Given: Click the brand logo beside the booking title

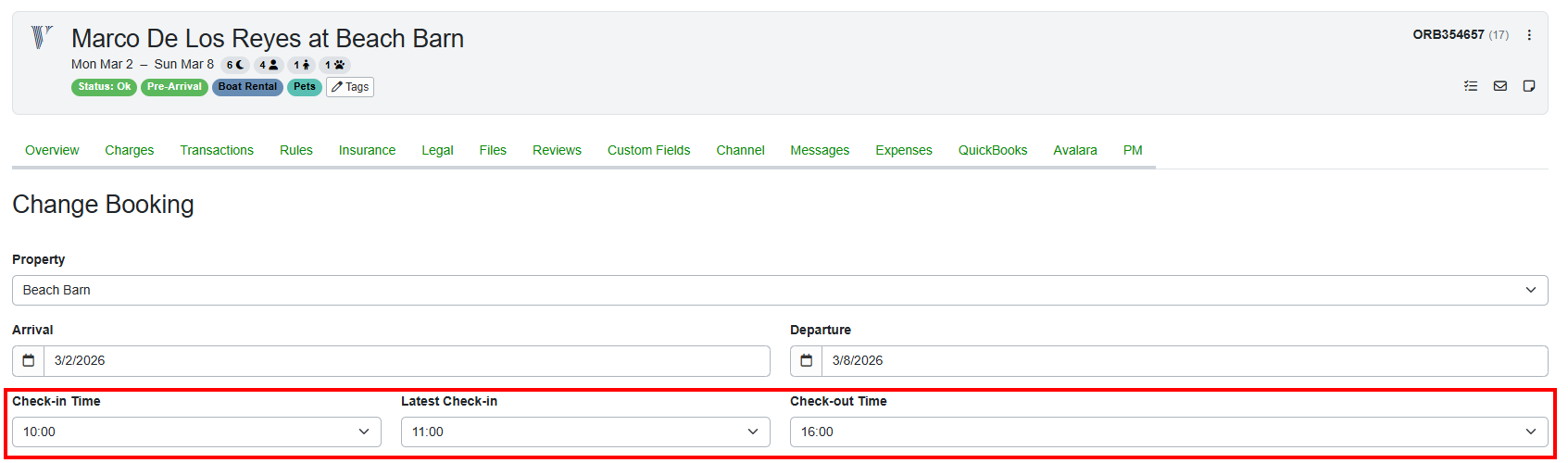Looking at the screenshot, I should click(42, 37).
